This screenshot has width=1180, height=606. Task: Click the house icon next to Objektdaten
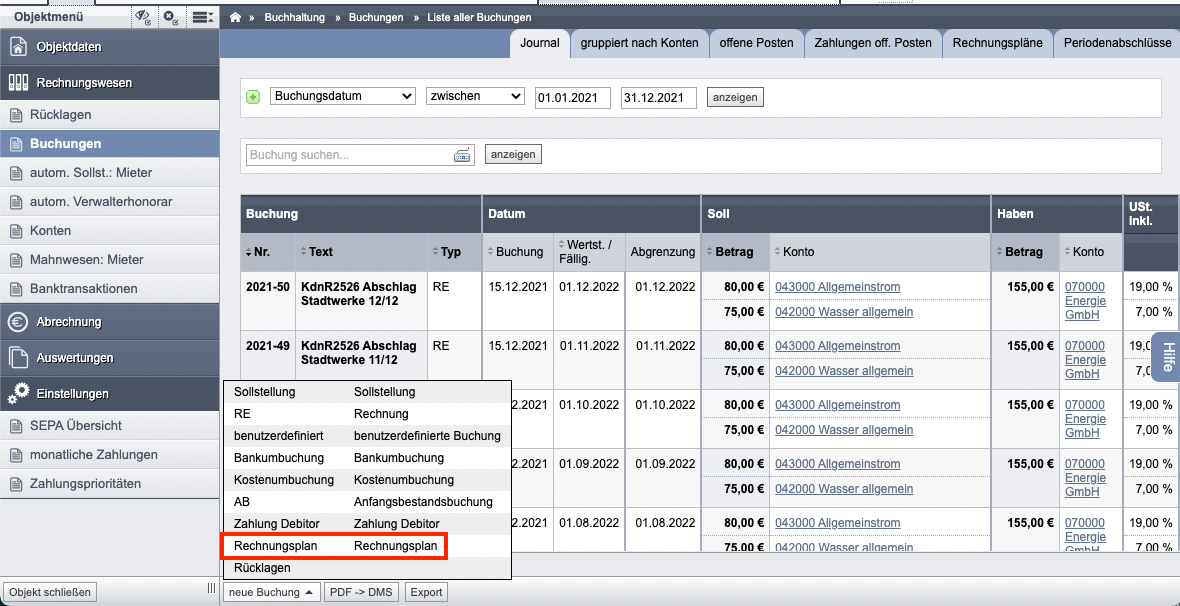pos(19,47)
